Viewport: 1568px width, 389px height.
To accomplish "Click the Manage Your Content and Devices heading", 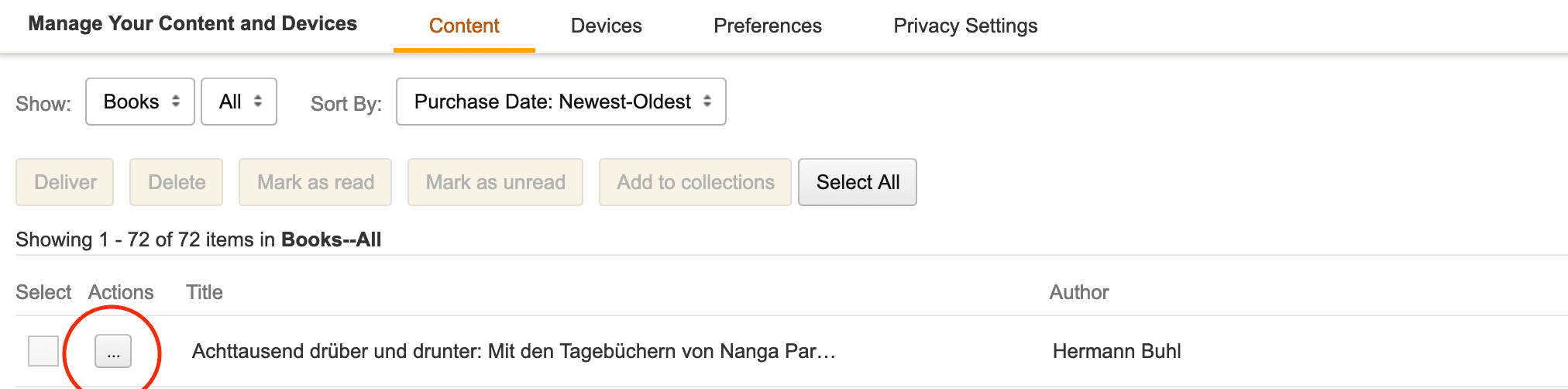I will coord(192,24).
